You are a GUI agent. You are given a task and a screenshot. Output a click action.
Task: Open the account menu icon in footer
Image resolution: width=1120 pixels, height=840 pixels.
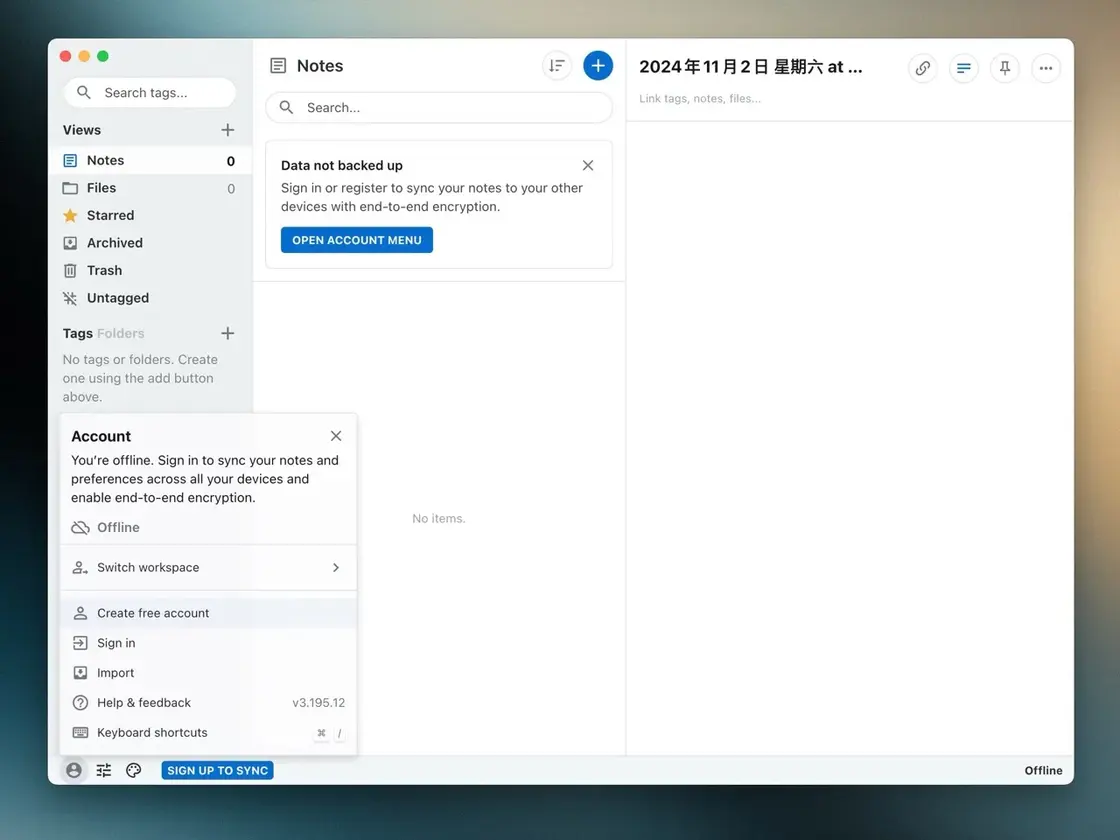coord(74,770)
